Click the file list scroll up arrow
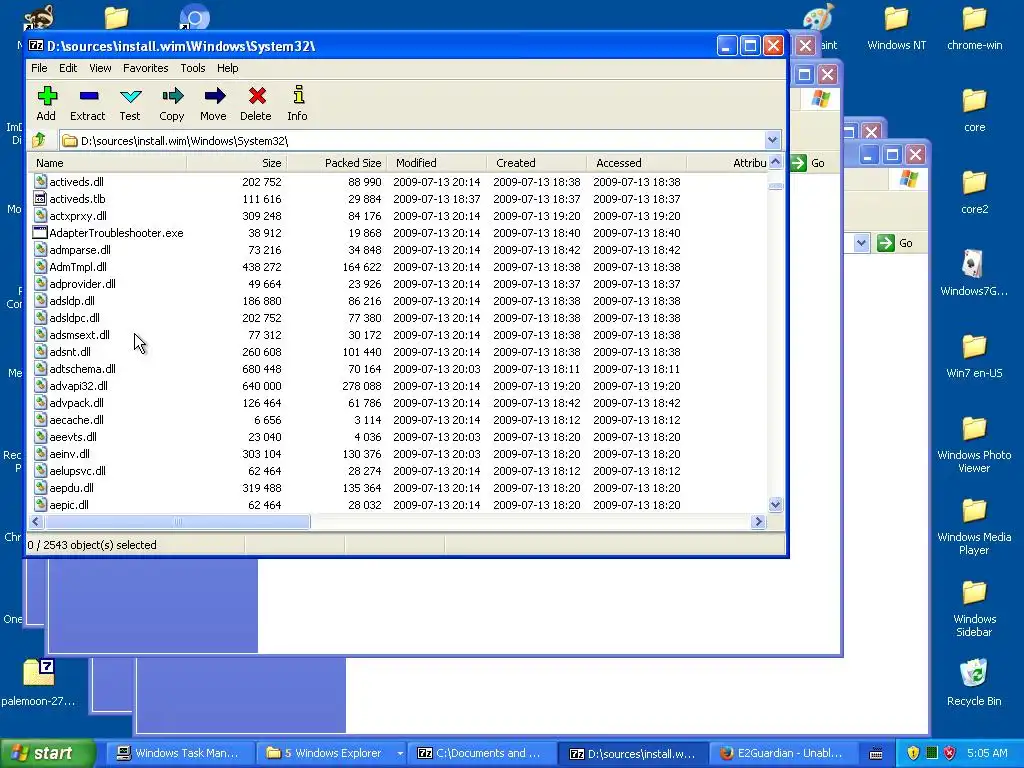The image size is (1024, 768). point(775,163)
